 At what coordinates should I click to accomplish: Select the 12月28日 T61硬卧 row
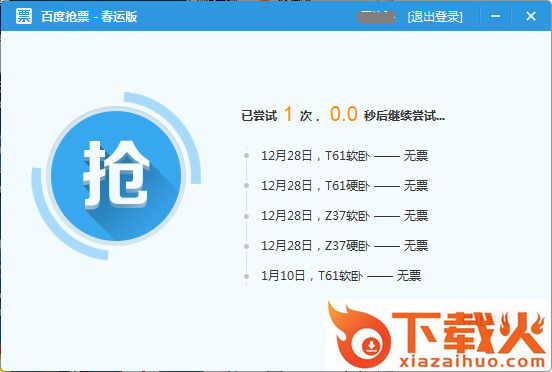coord(345,185)
